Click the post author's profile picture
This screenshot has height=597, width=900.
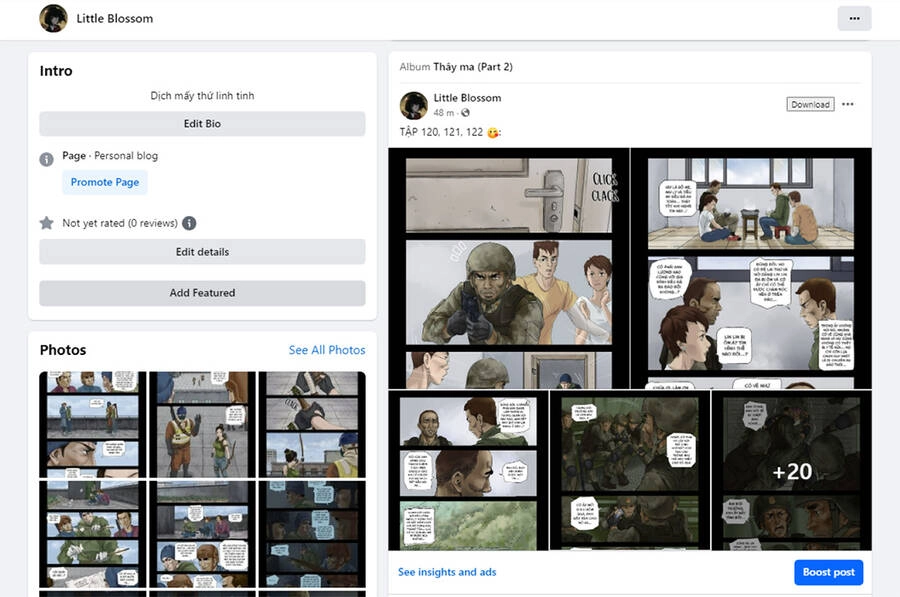(414, 105)
